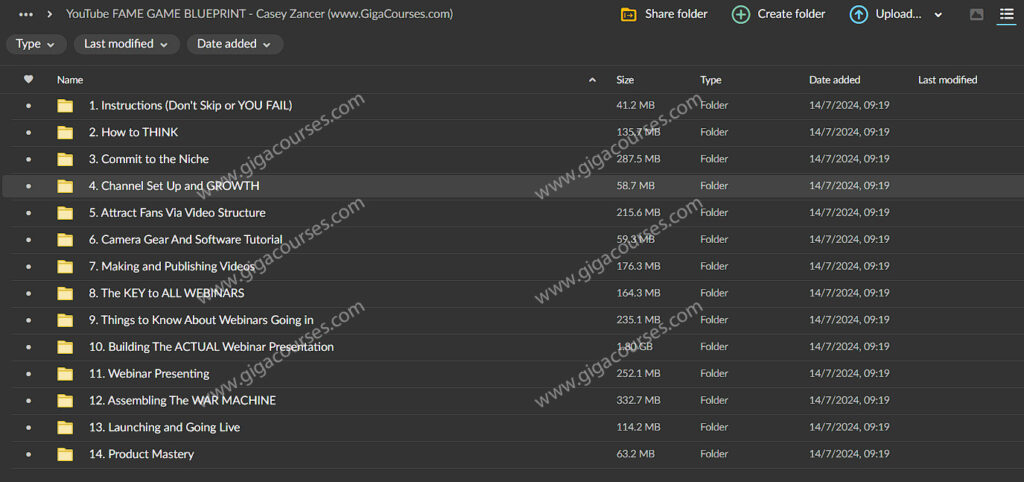Expand the breadcrumb chevron arrow

coord(50,14)
